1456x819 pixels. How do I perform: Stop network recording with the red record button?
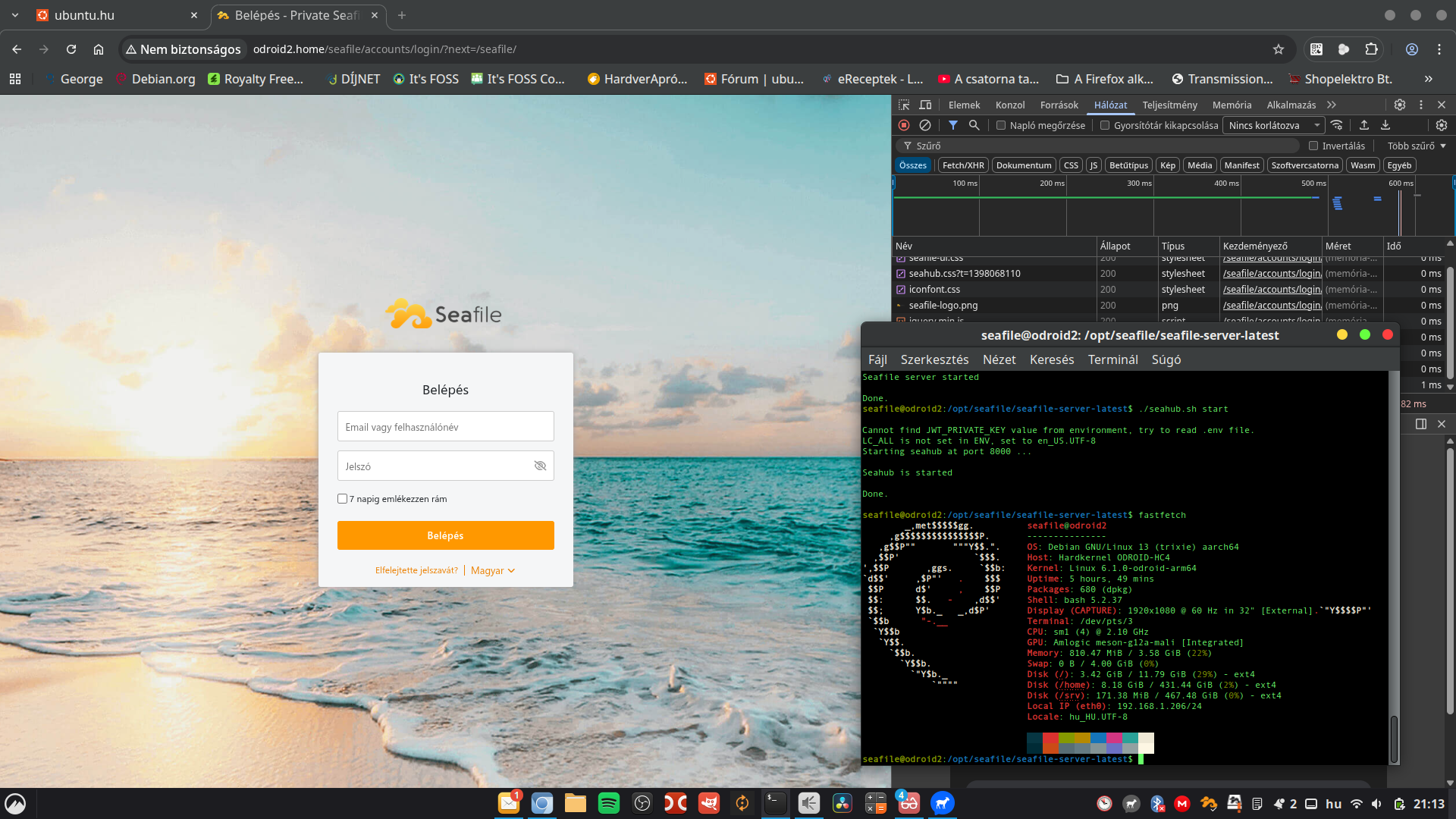click(x=904, y=125)
